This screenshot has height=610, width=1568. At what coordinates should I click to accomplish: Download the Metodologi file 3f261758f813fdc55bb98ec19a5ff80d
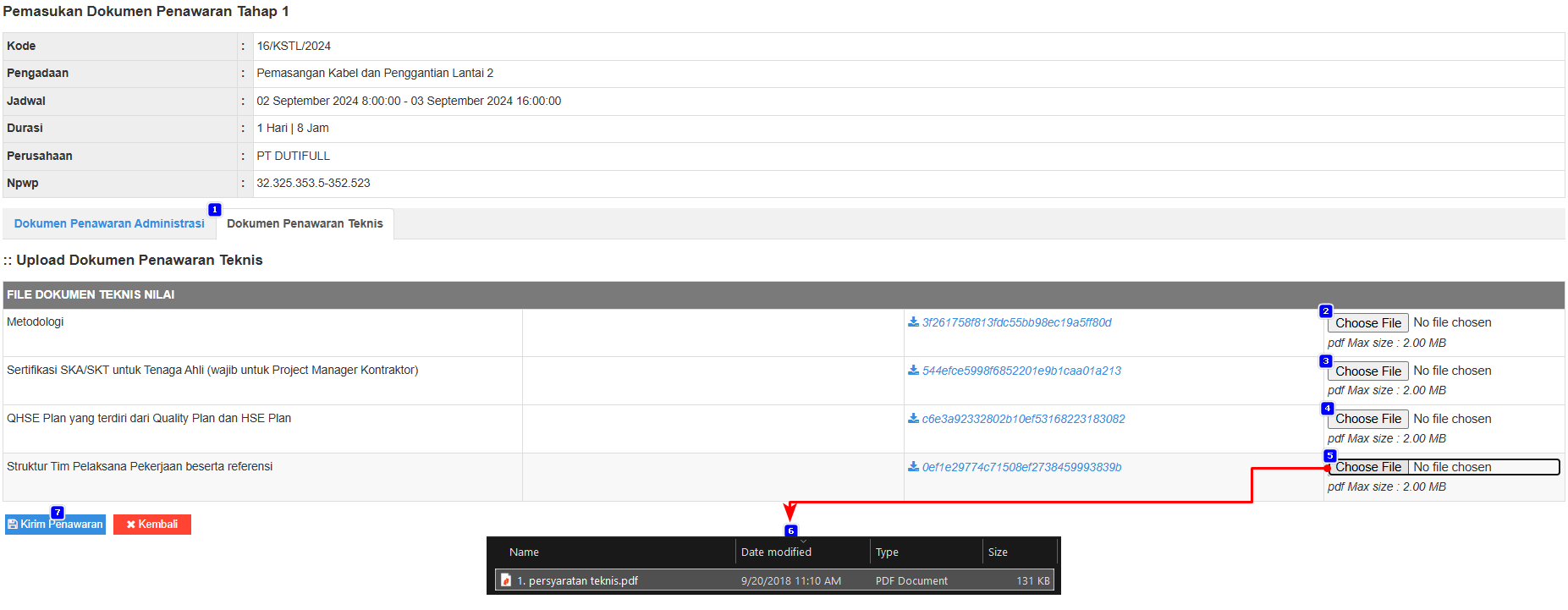[1010, 322]
